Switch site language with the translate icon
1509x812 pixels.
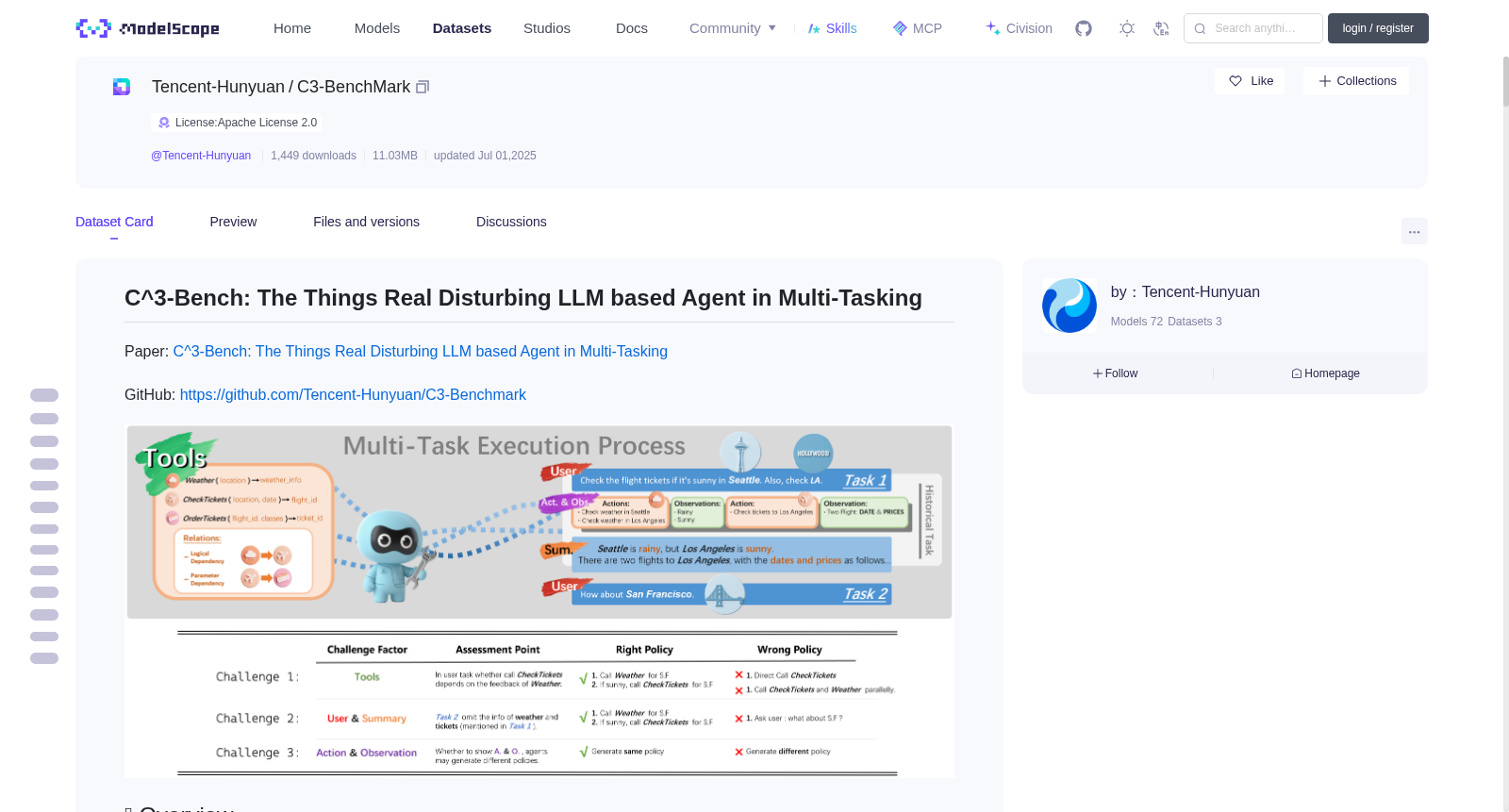[x=1161, y=28]
